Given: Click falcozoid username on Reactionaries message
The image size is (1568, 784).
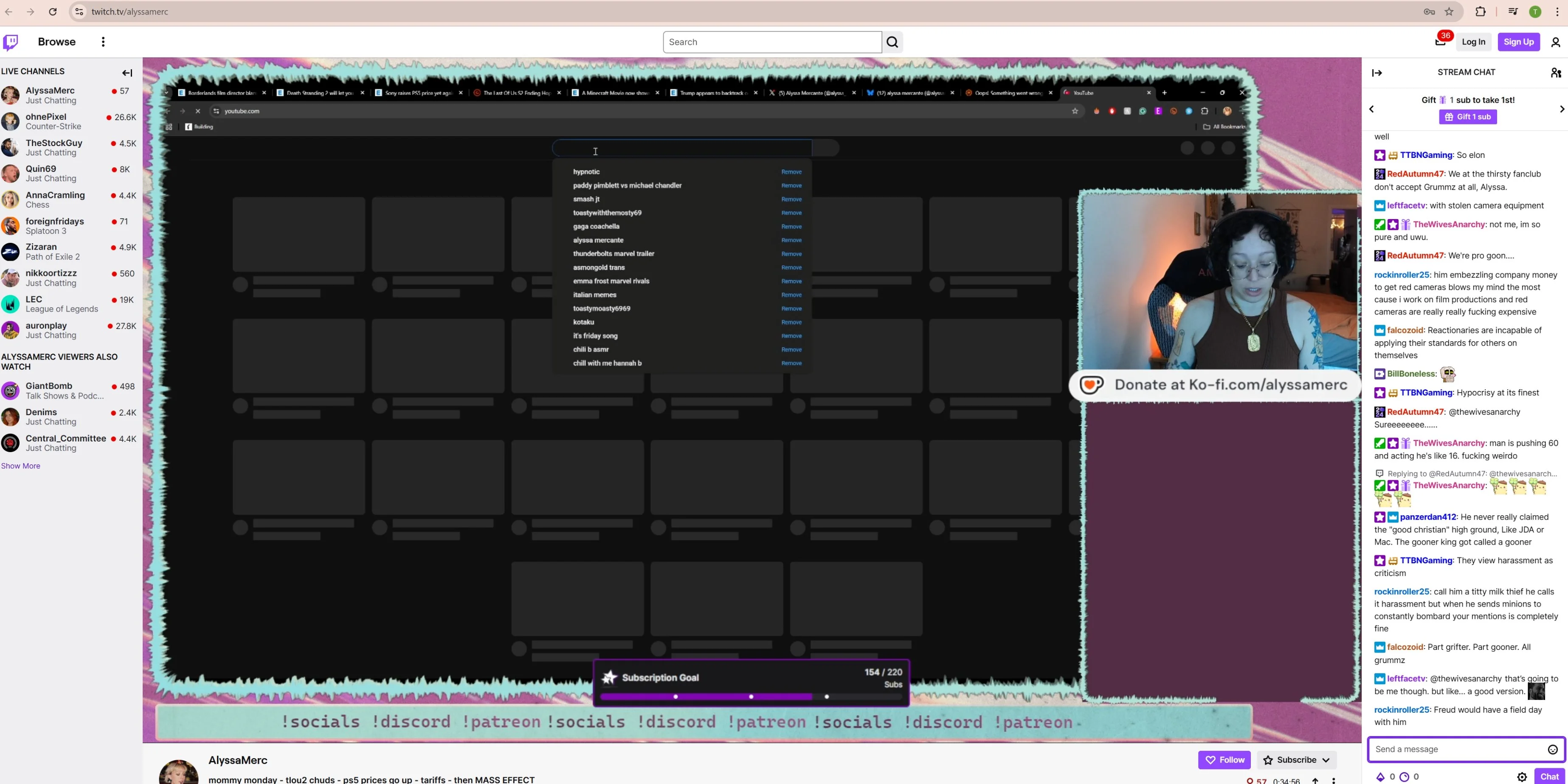Looking at the screenshot, I should click(1405, 331).
